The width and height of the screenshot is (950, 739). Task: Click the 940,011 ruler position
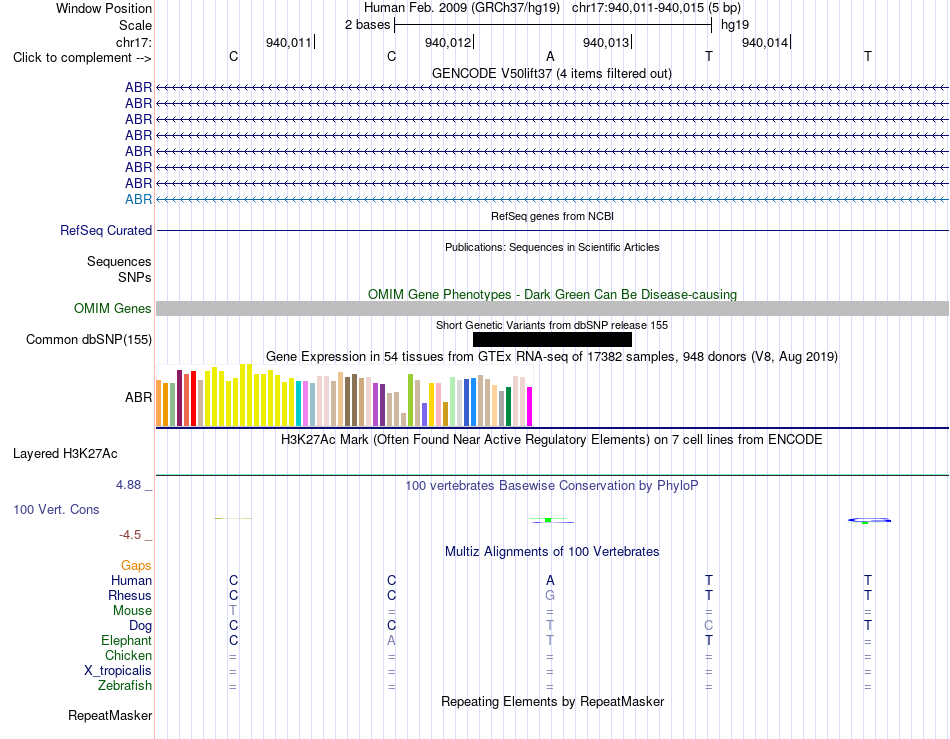(289, 42)
